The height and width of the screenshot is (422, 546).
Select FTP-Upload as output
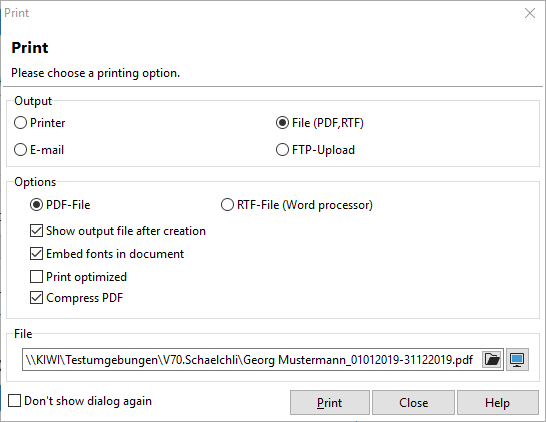point(315,150)
